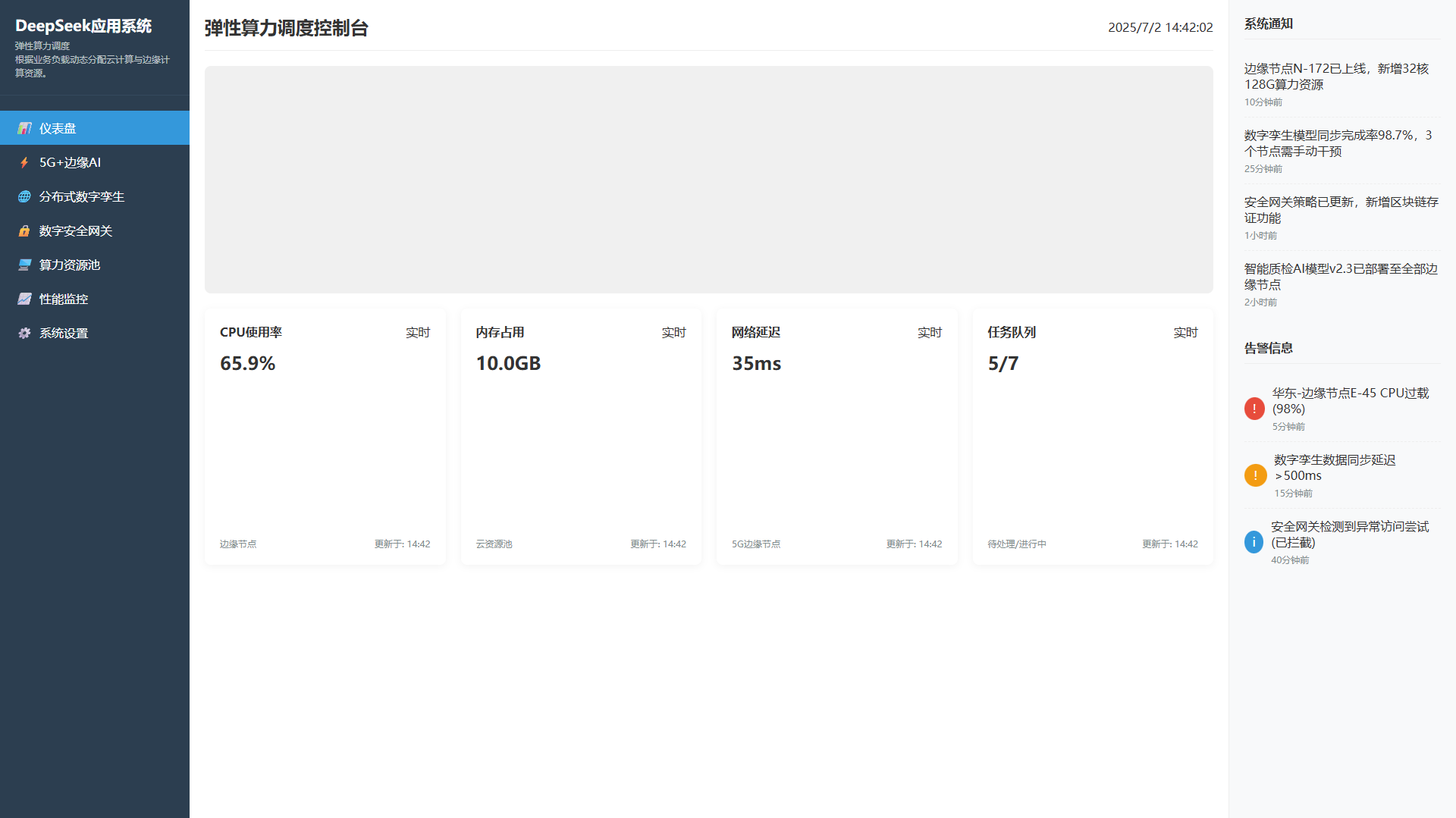
Task: Click the dashboard icon beside 仪表盘
Action: tap(24, 128)
